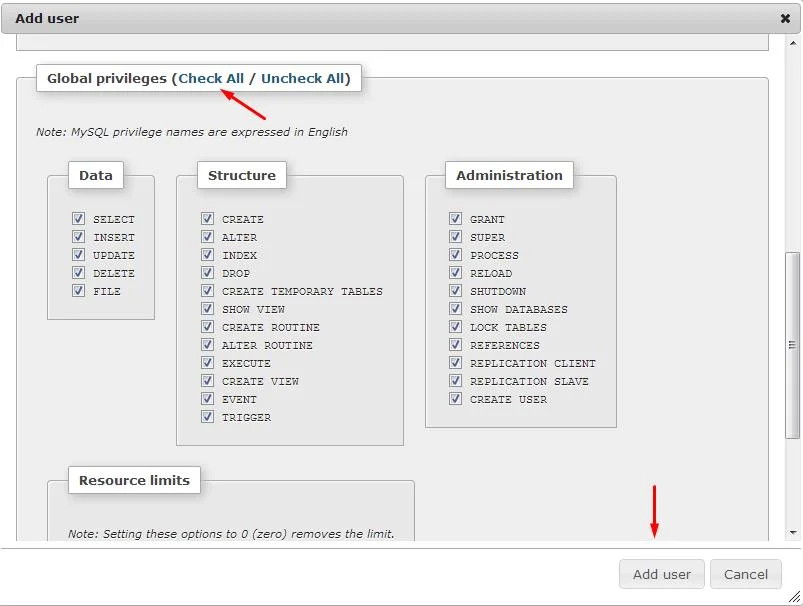This screenshot has width=803, height=606.
Task: Uncheck the DROP structure privilege
Action: coord(207,273)
